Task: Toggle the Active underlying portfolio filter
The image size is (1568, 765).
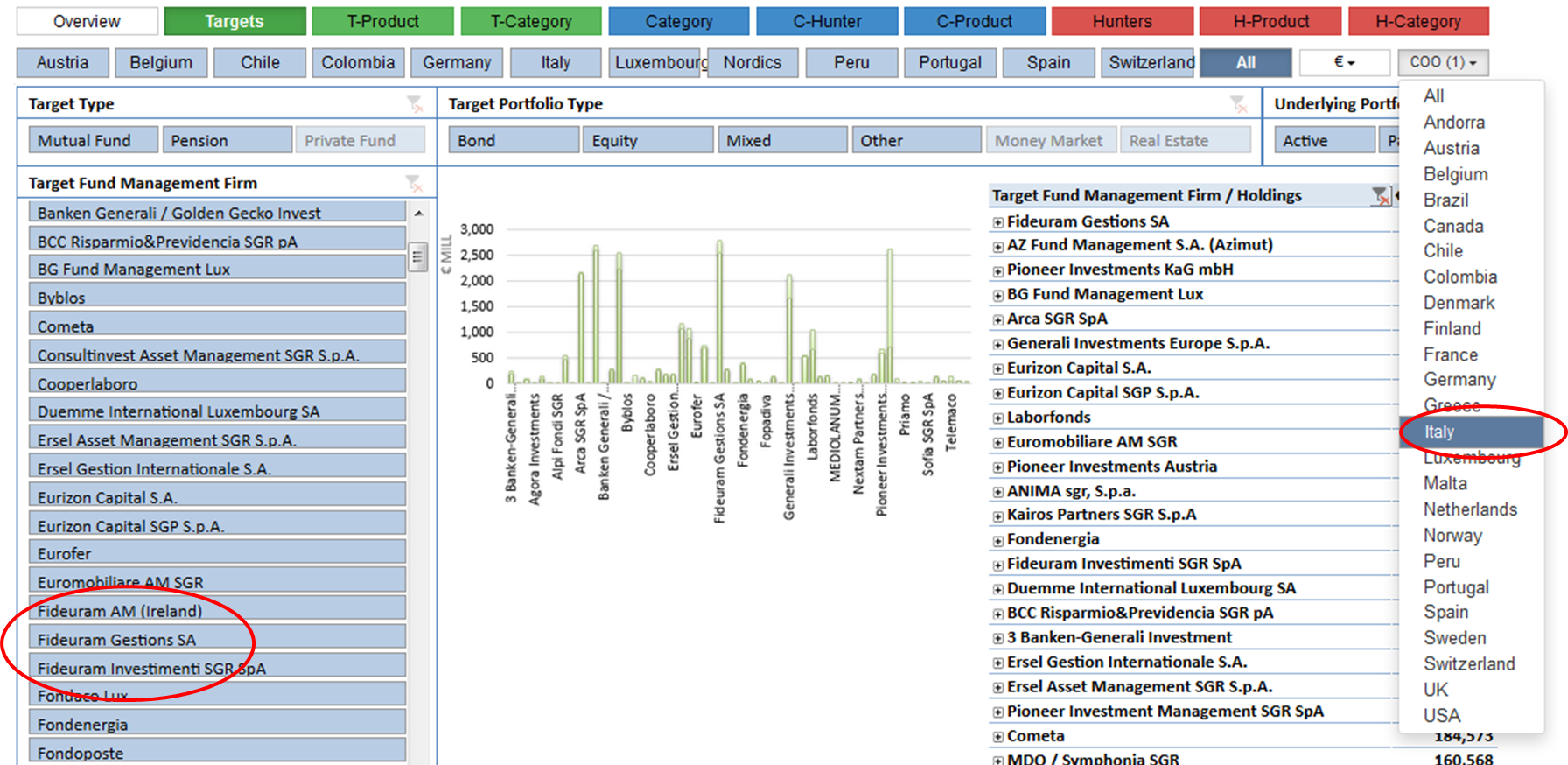Action: coord(1325,140)
